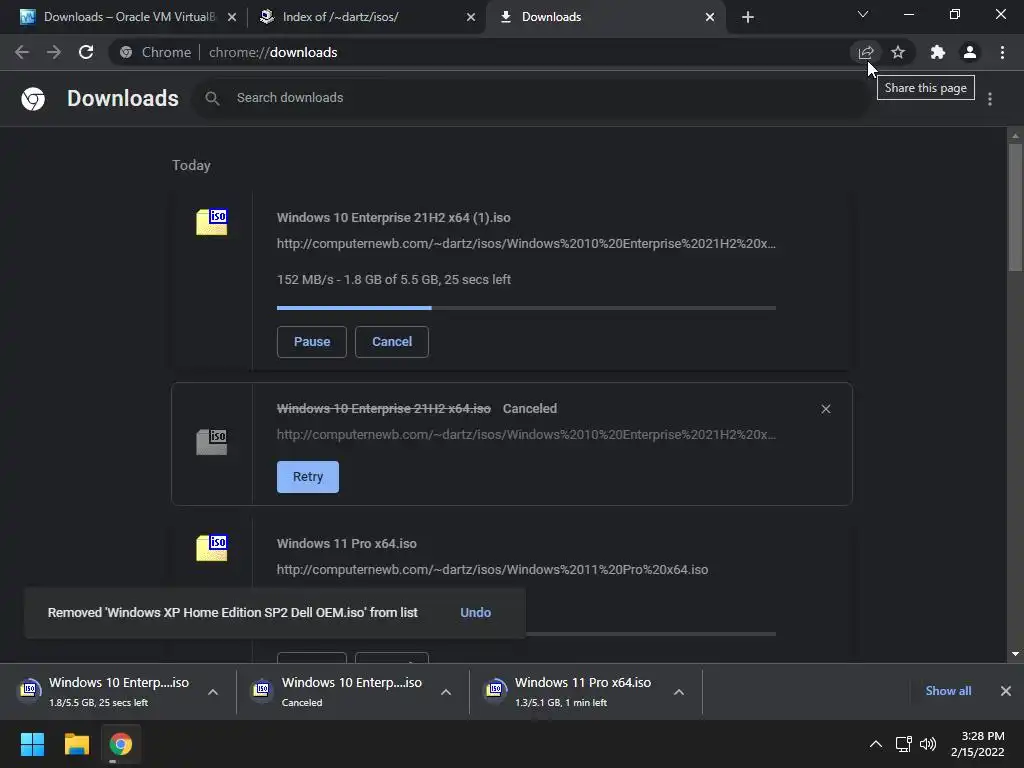Go back using the browser back arrow
This screenshot has height=768, width=1024.
click(22, 52)
